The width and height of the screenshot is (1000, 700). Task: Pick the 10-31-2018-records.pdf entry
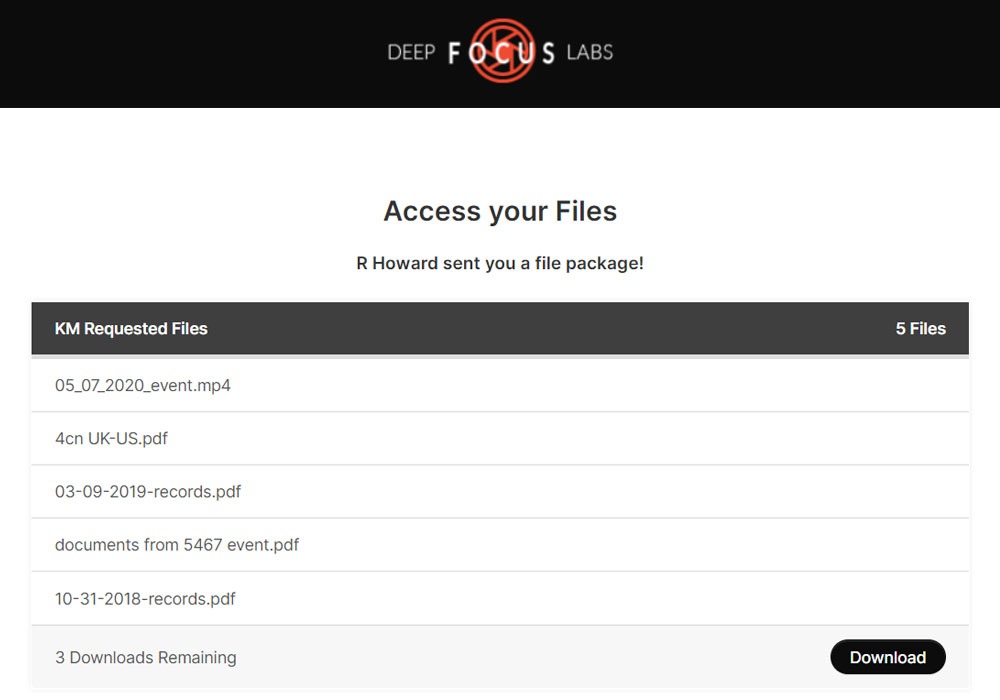(x=145, y=599)
